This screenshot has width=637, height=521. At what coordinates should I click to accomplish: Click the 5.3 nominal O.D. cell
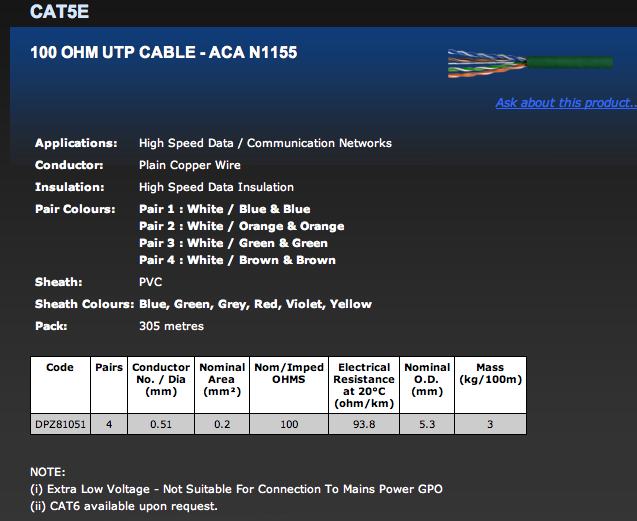click(x=427, y=425)
